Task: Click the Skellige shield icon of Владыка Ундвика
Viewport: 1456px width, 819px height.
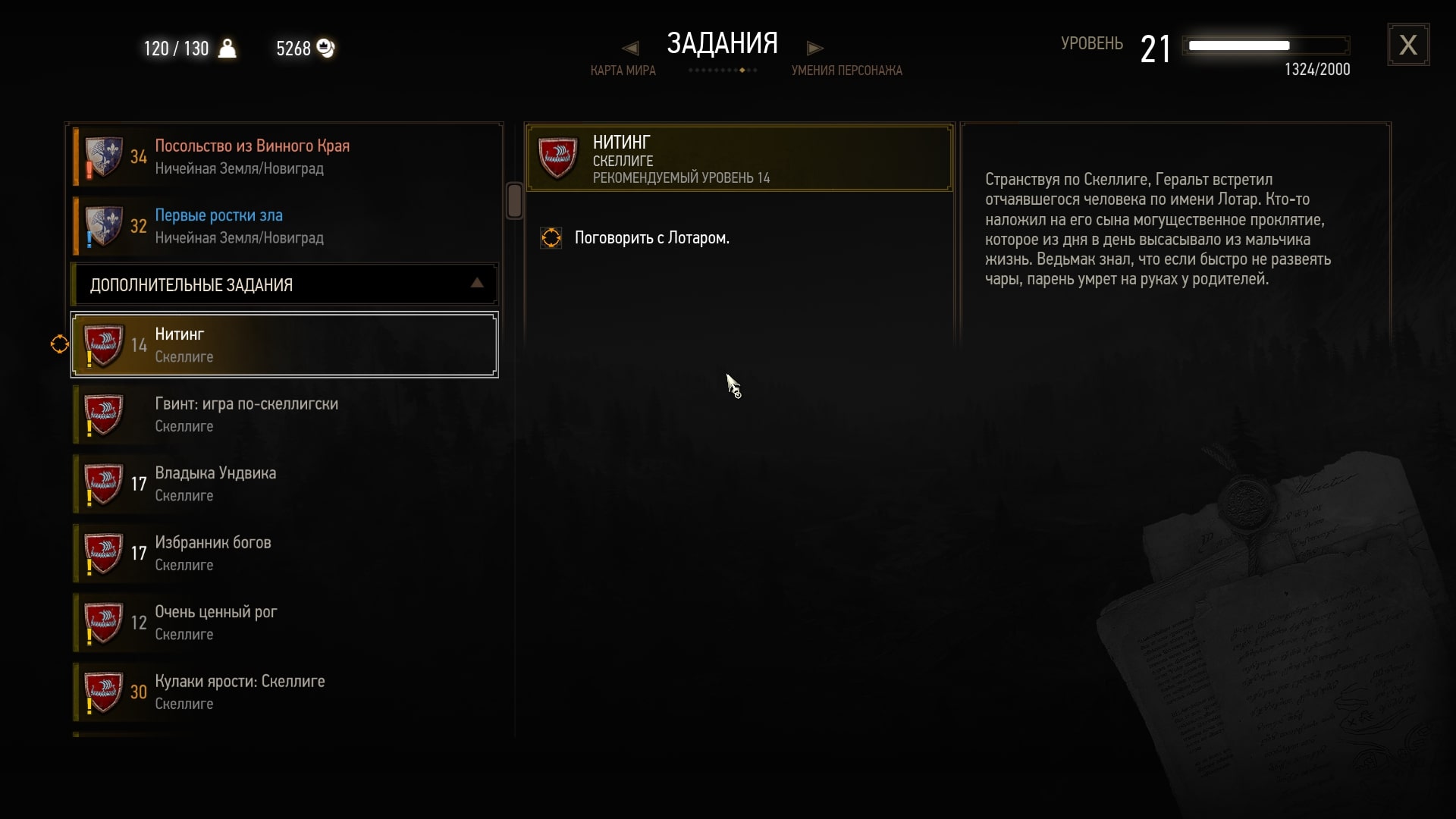Action: pyautogui.click(x=103, y=484)
